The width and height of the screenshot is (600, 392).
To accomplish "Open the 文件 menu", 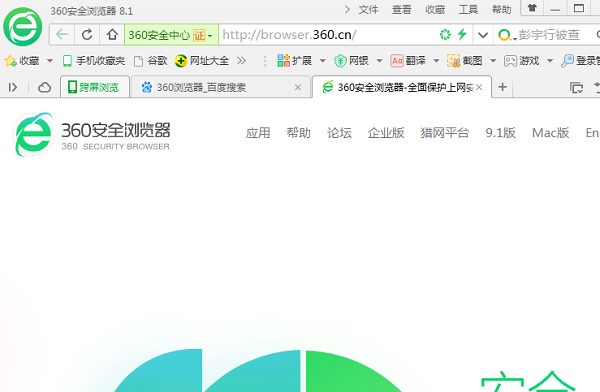I will click(x=368, y=10).
